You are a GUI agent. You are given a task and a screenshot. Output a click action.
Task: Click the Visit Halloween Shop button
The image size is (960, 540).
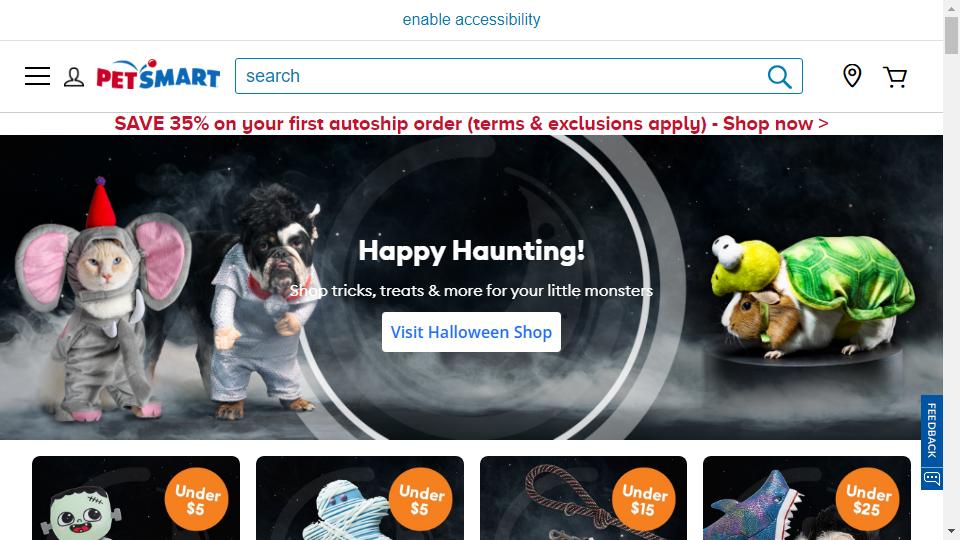[x=471, y=332]
